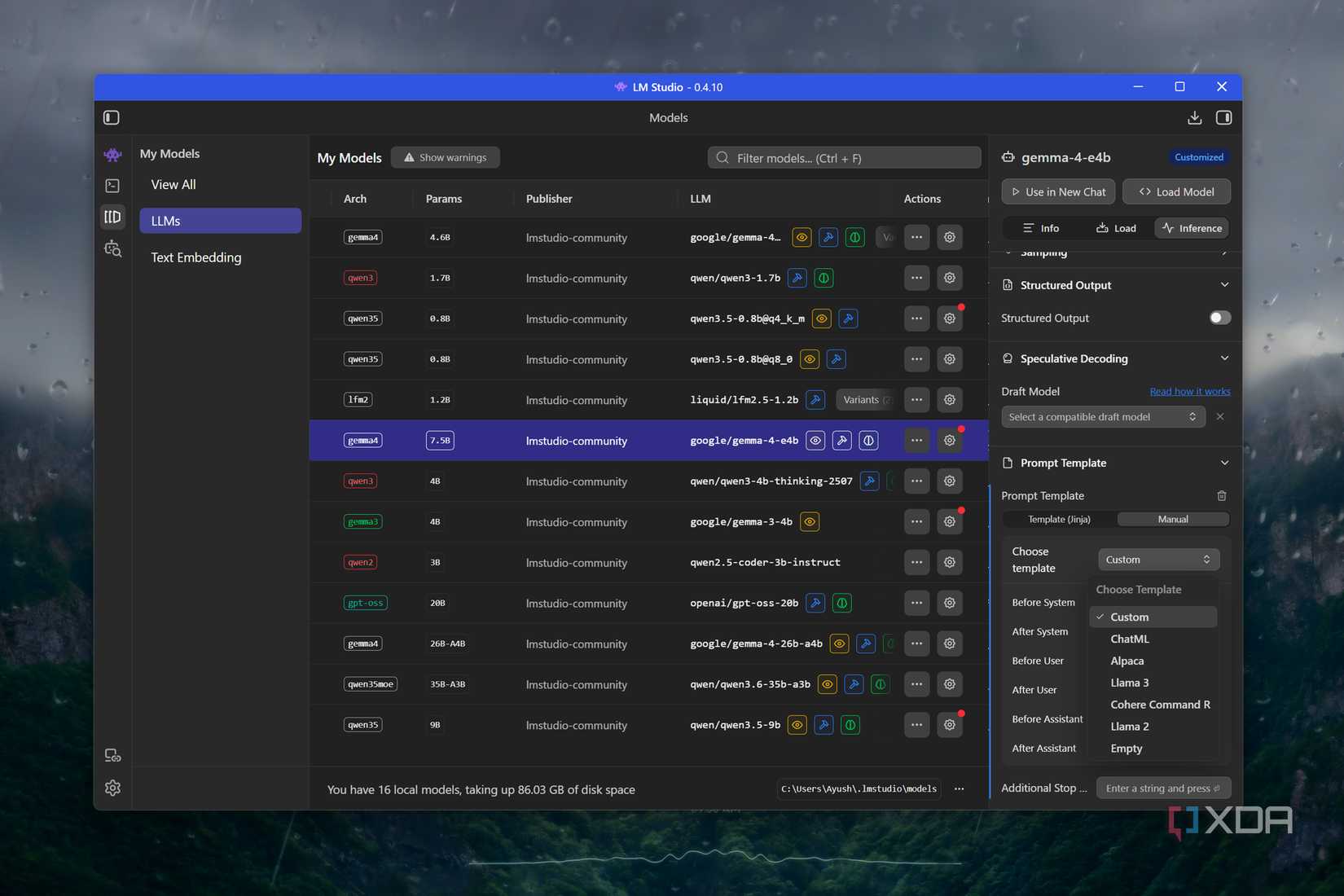The image size is (1344, 896).
Task: Switch to Manual template mode
Action: (x=1173, y=519)
